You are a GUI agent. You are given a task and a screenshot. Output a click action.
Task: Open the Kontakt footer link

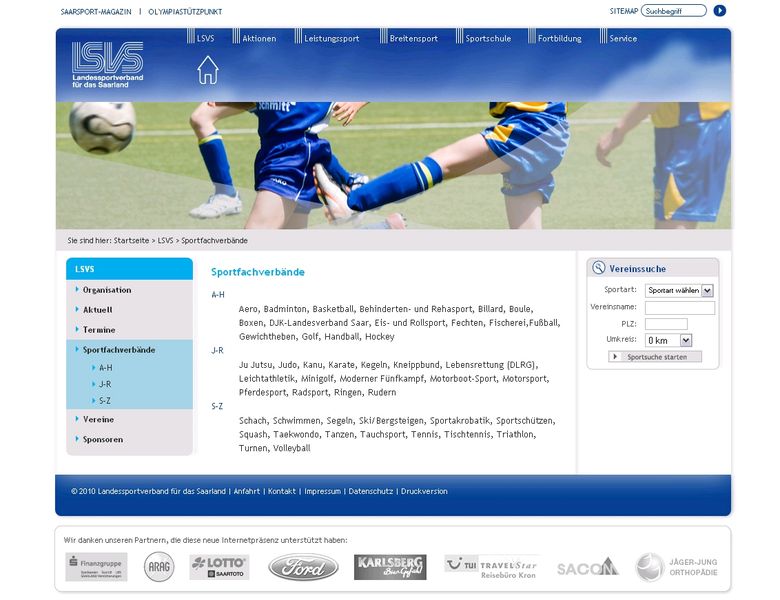tap(282, 491)
